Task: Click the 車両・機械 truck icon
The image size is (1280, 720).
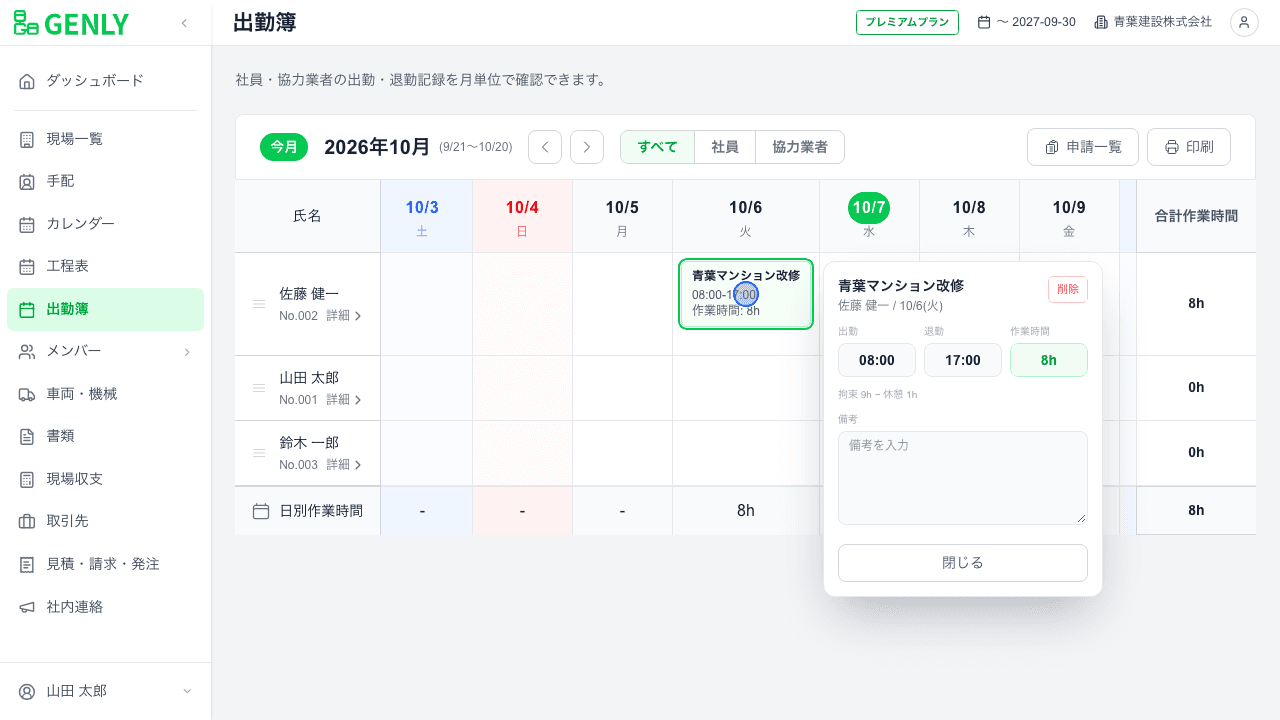Action: click(x=27, y=394)
